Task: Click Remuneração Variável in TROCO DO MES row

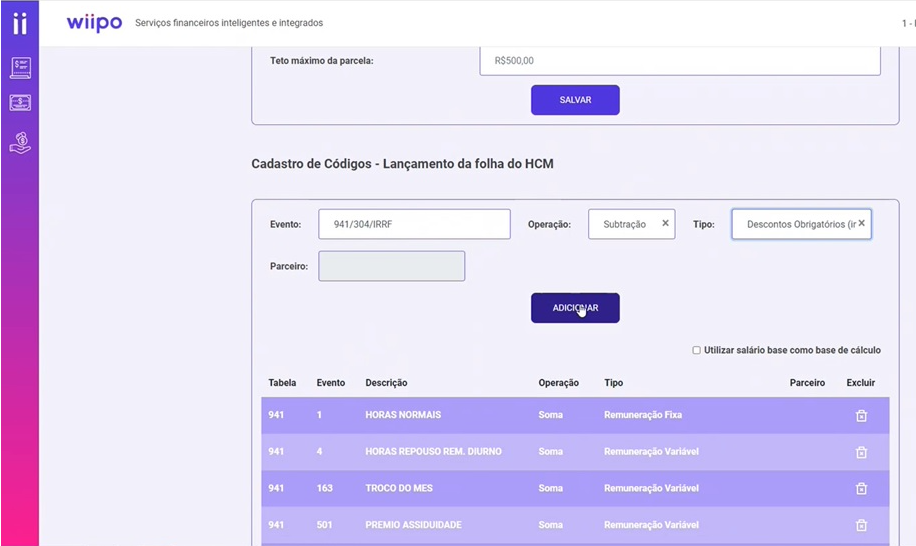Action: pos(651,488)
